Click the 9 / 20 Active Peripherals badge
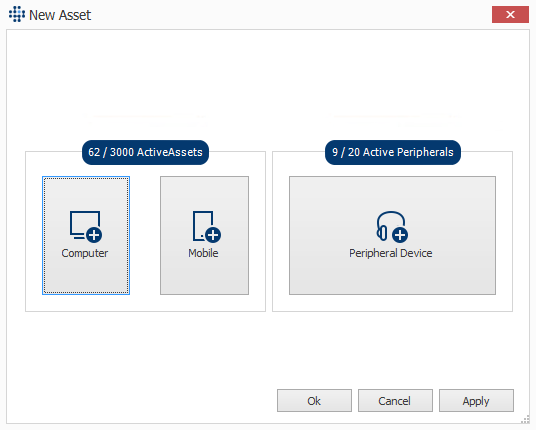536x430 pixels. (x=393, y=152)
